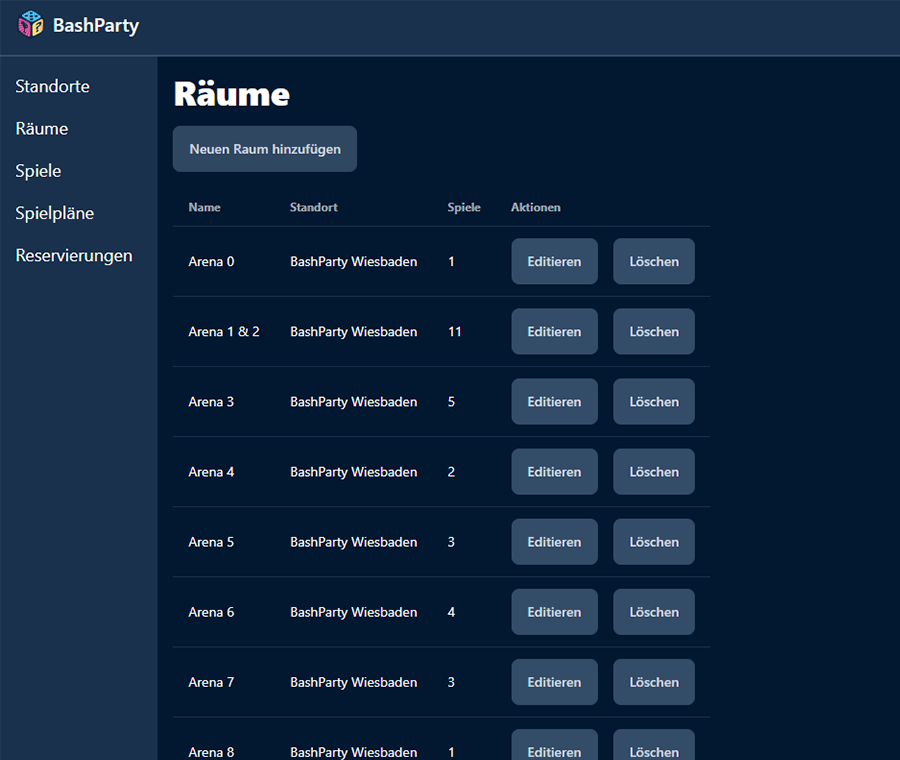The width and height of the screenshot is (900, 760).
Task: Open the editor for Arena 5
Action: click(554, 541)
